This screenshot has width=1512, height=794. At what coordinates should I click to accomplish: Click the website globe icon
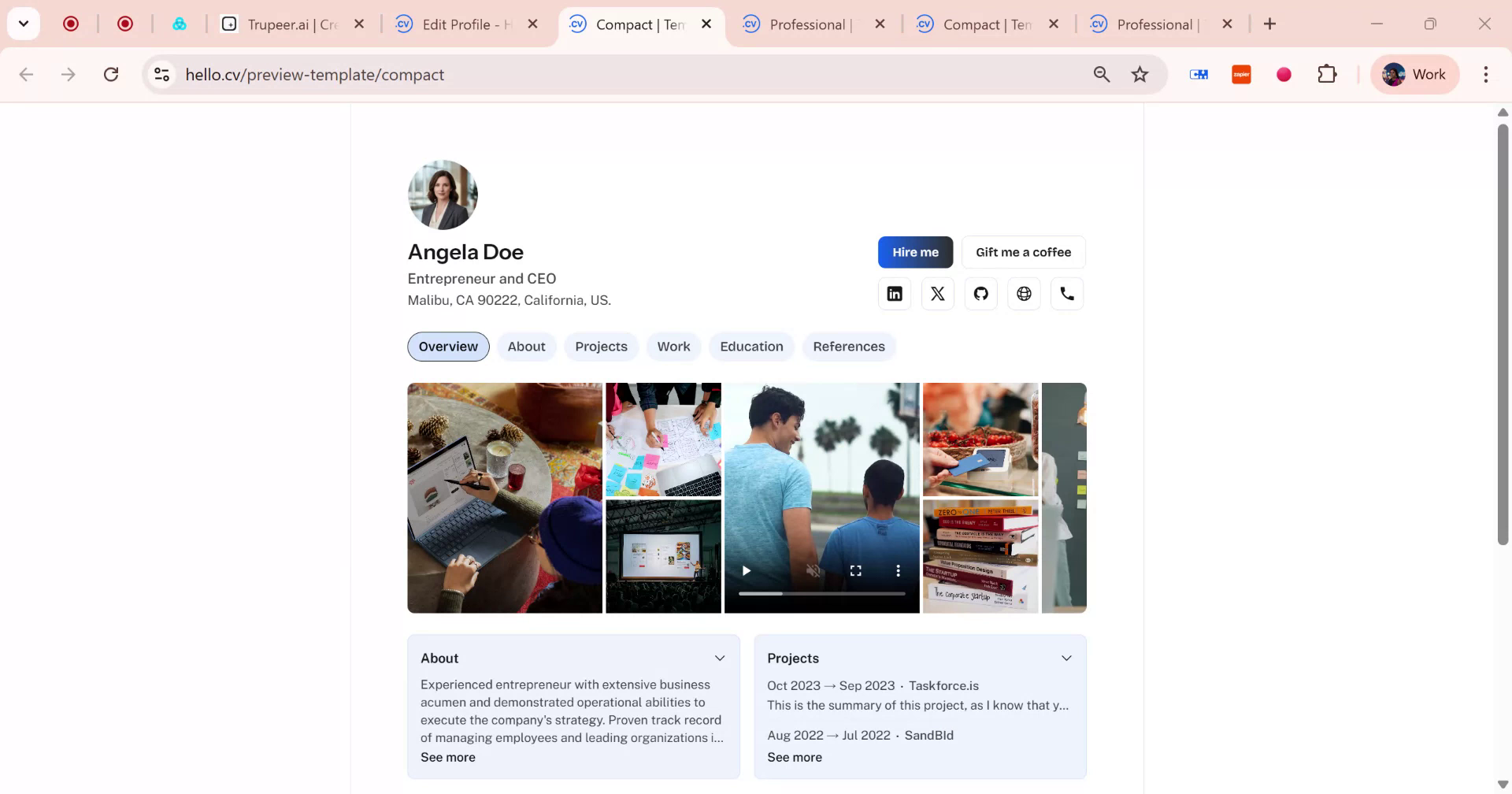tap(1024, 293)
